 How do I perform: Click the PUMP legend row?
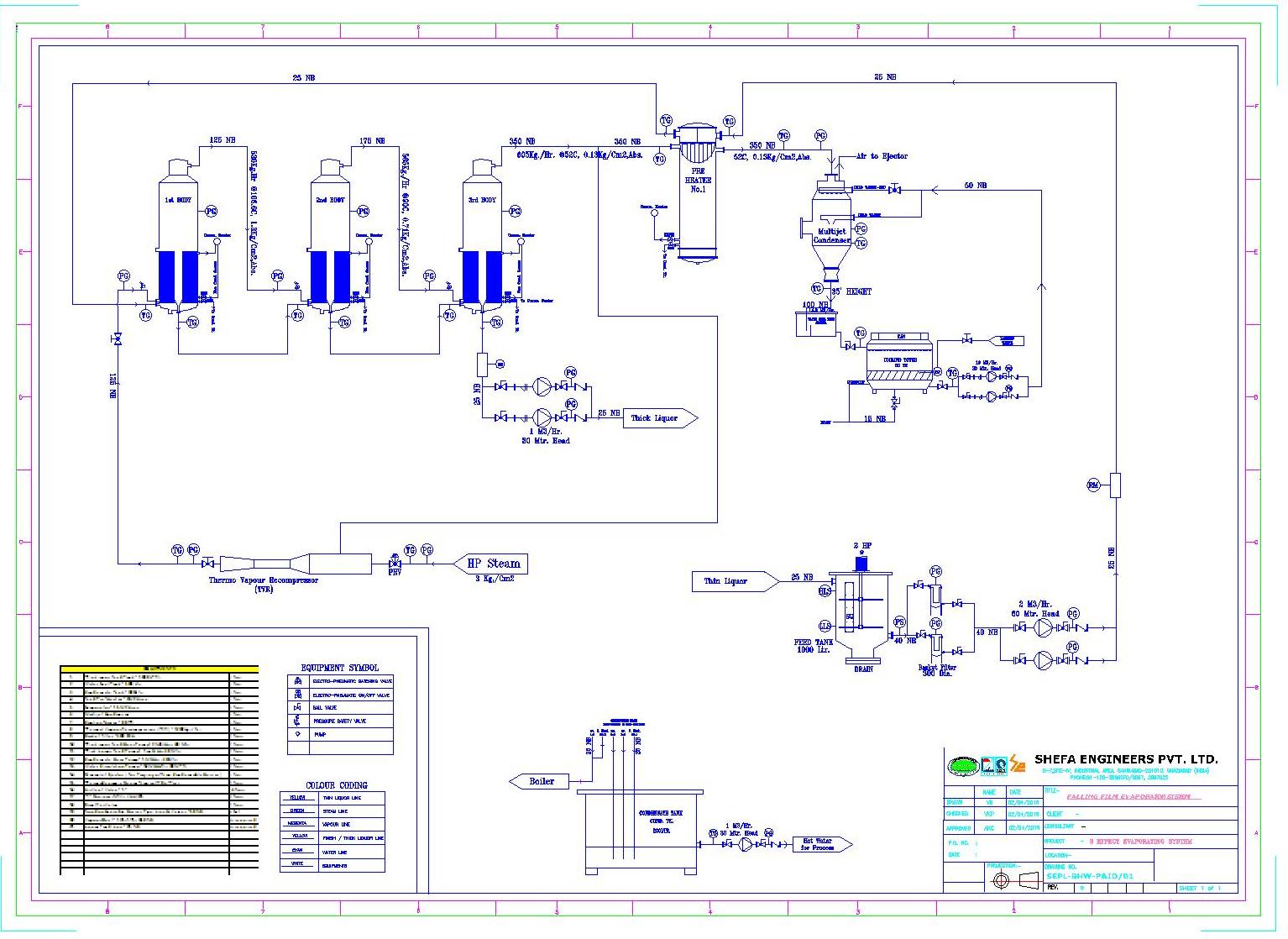340,734
